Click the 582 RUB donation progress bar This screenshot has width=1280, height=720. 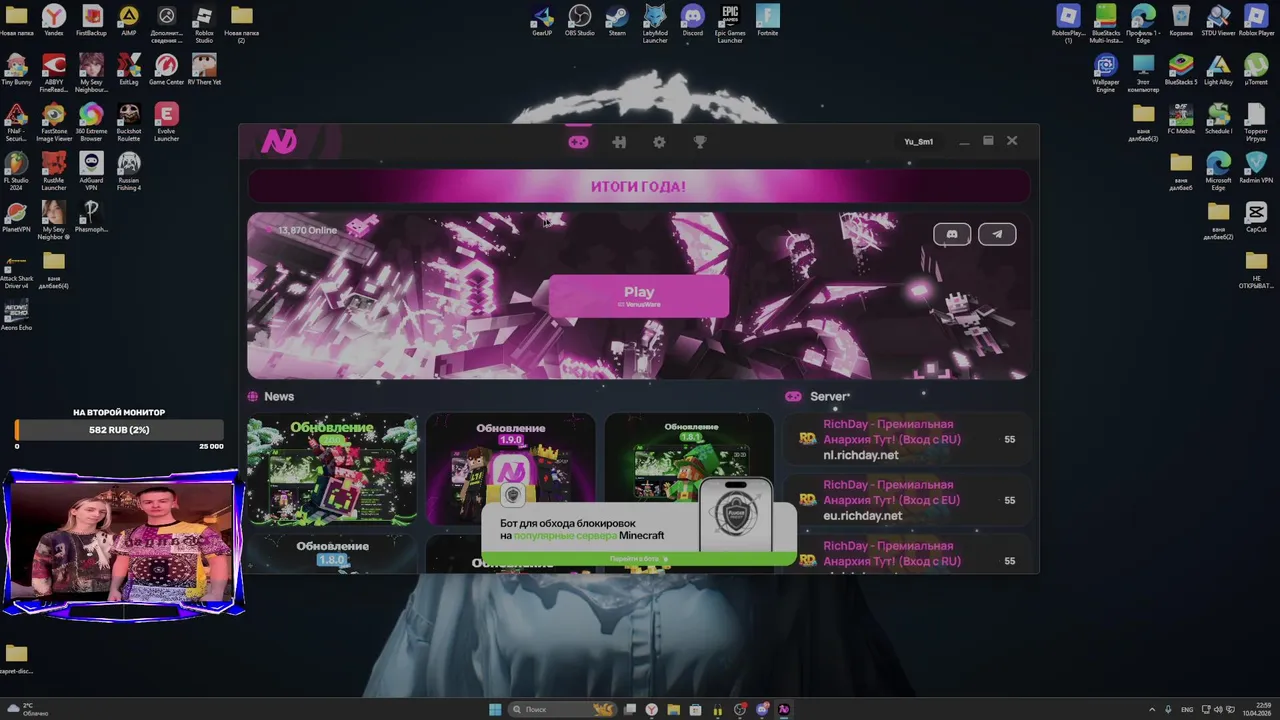pos(119,430)
